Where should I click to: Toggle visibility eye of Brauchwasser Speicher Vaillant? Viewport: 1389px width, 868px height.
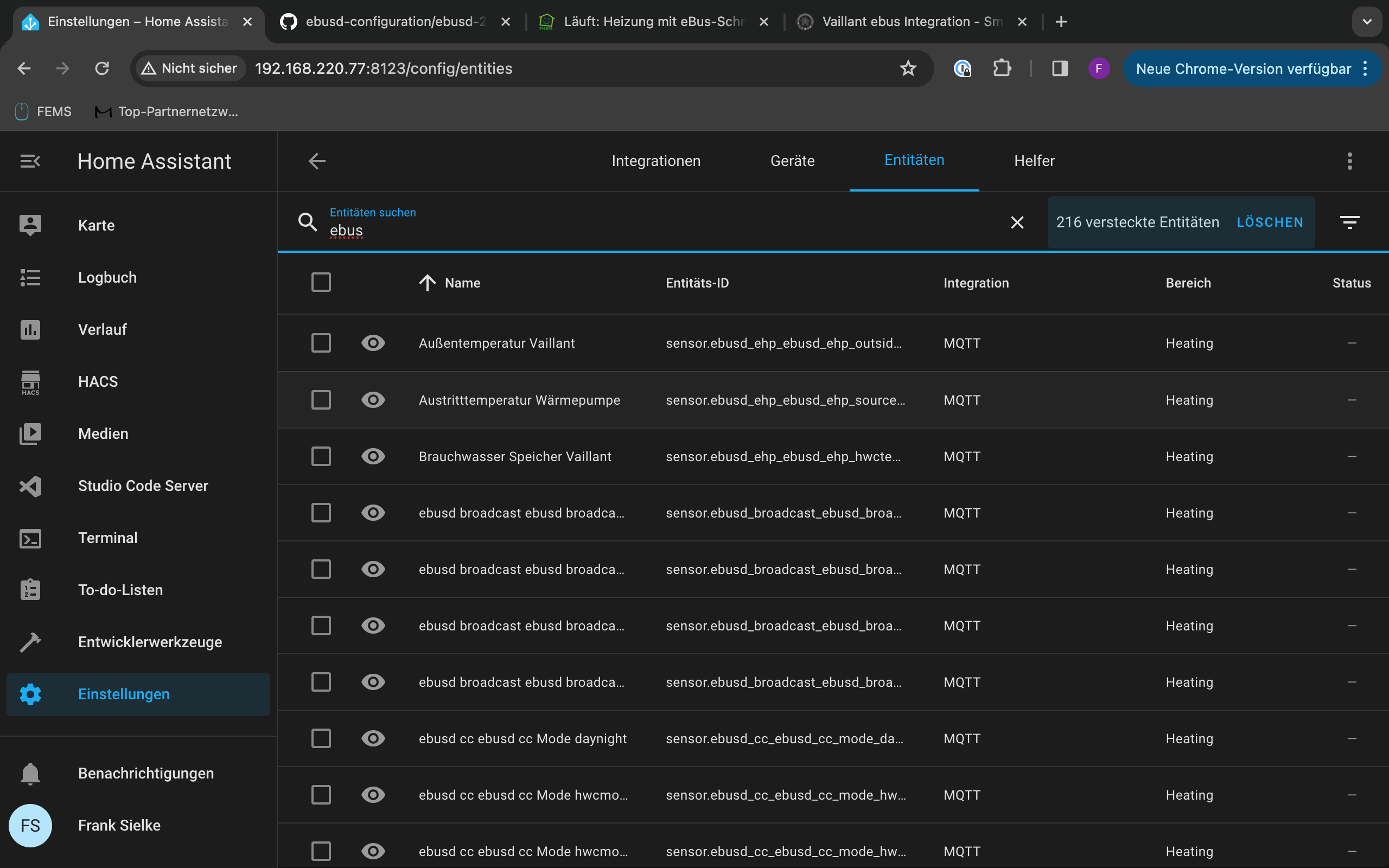[373, 457]
